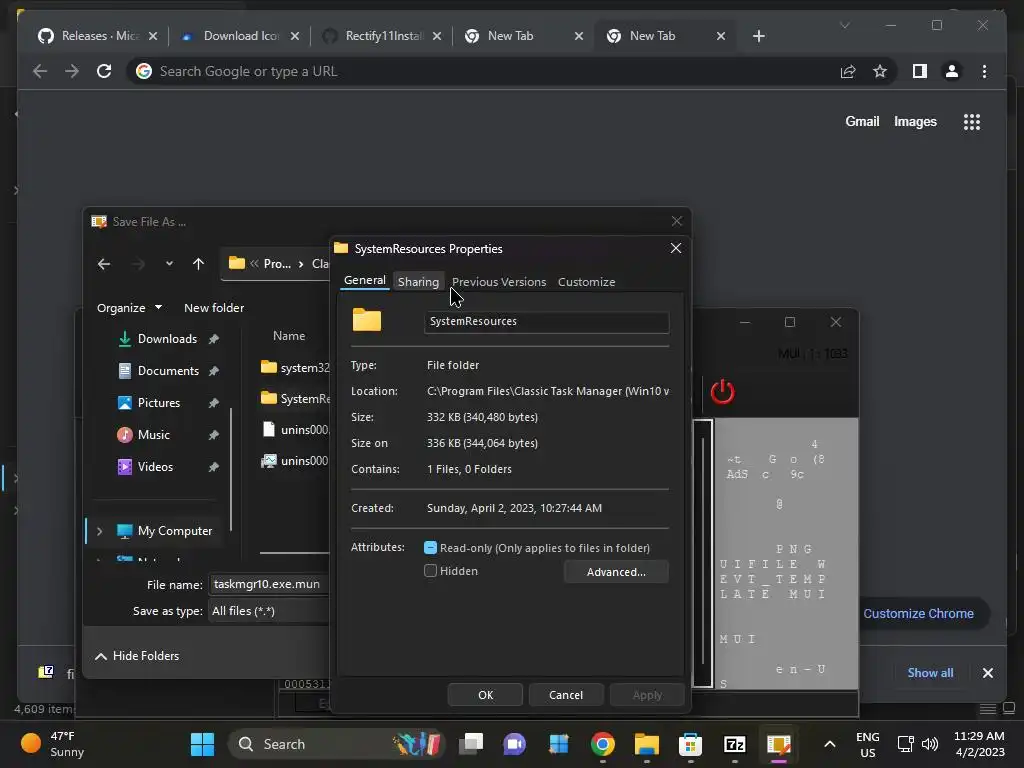Open the Google apps grid
The image size is (1024, 768).
click(972, 121)
